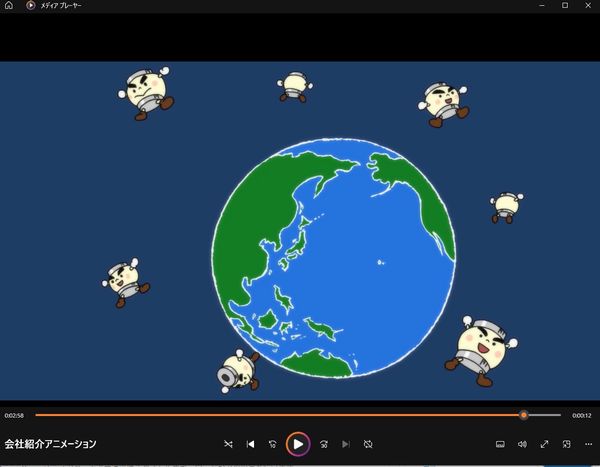Skip back 10 seconds
The height and width of the screenshot is (467, 600).
pyautogui.click(x=273, y=443)
